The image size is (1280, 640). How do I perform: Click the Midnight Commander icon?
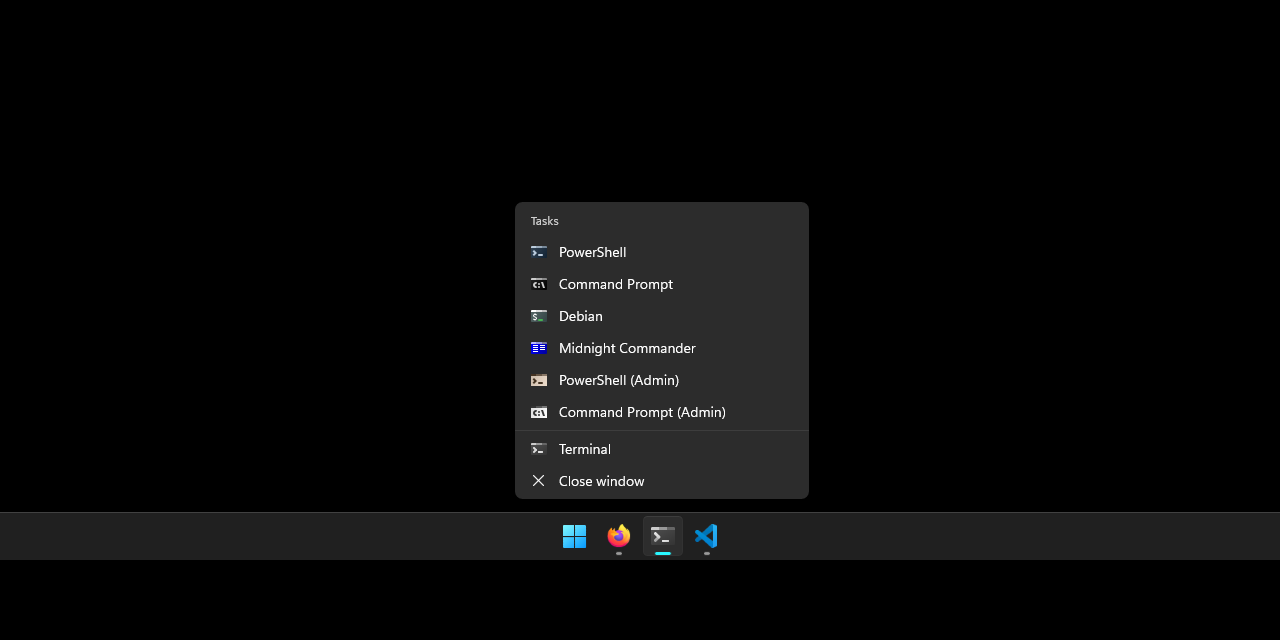pos(539,348)
